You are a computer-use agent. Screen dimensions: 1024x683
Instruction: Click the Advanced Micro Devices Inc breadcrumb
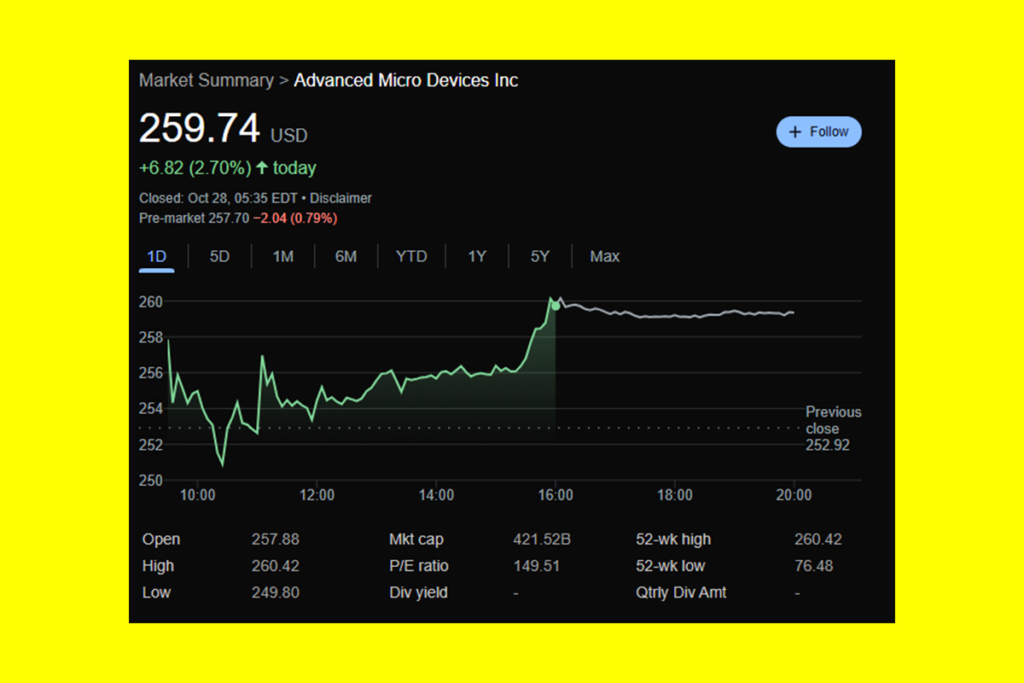pyautogui.click(x=406, y=80)
